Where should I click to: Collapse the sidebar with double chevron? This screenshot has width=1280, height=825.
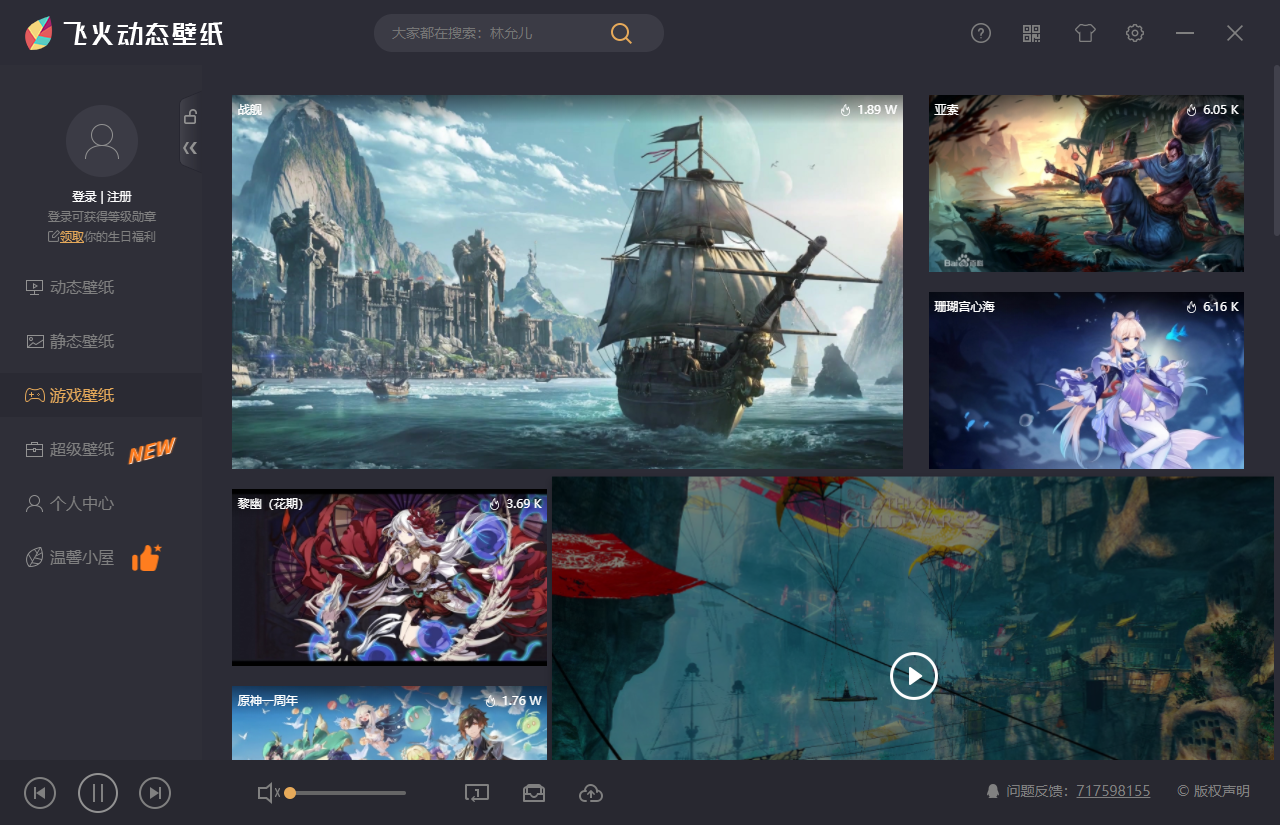pyautogui.click(x=190, y=148)
